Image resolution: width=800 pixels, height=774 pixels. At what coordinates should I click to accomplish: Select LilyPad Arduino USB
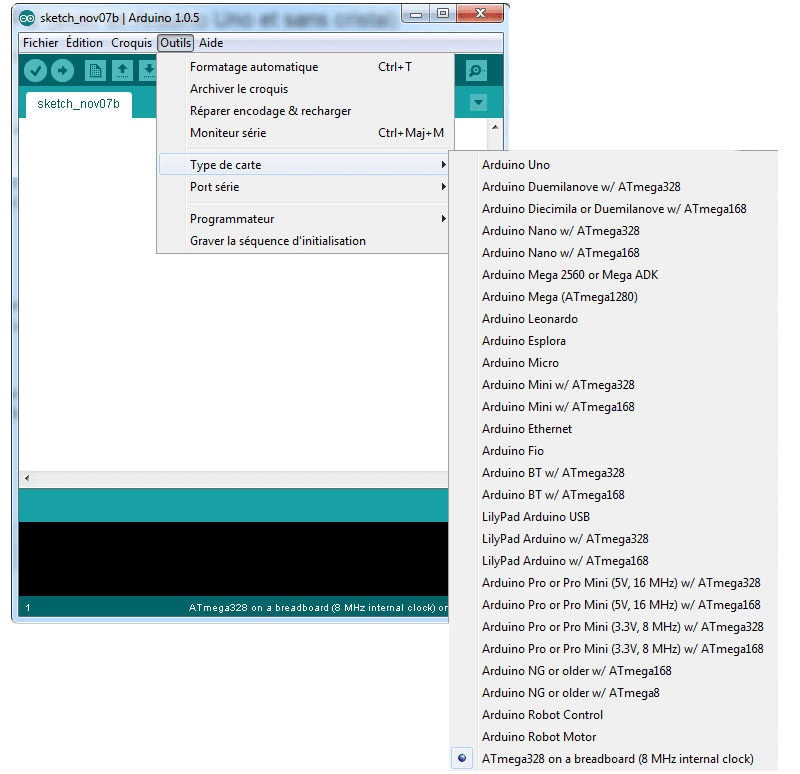pos(614,517)
